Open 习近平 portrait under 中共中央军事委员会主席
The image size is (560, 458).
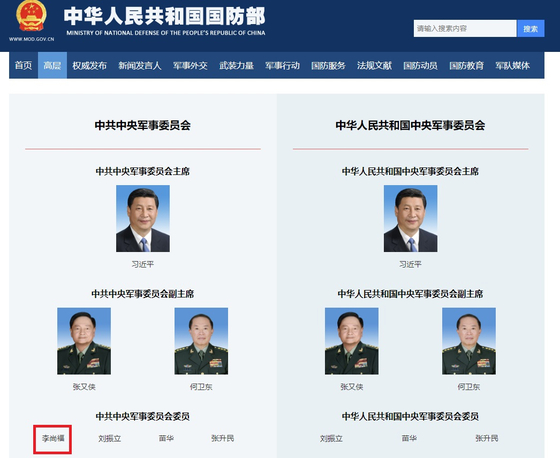click(x=143, y=218)
